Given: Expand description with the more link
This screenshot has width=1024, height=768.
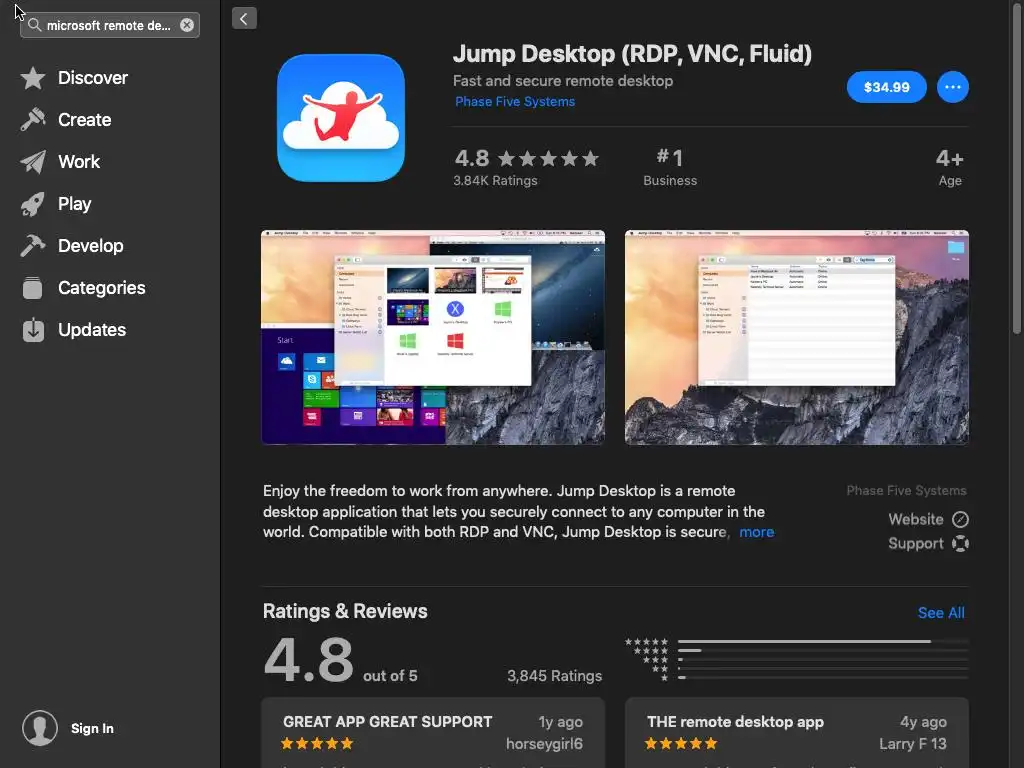Looking at the screenshot, I should [x=756, y=532].
